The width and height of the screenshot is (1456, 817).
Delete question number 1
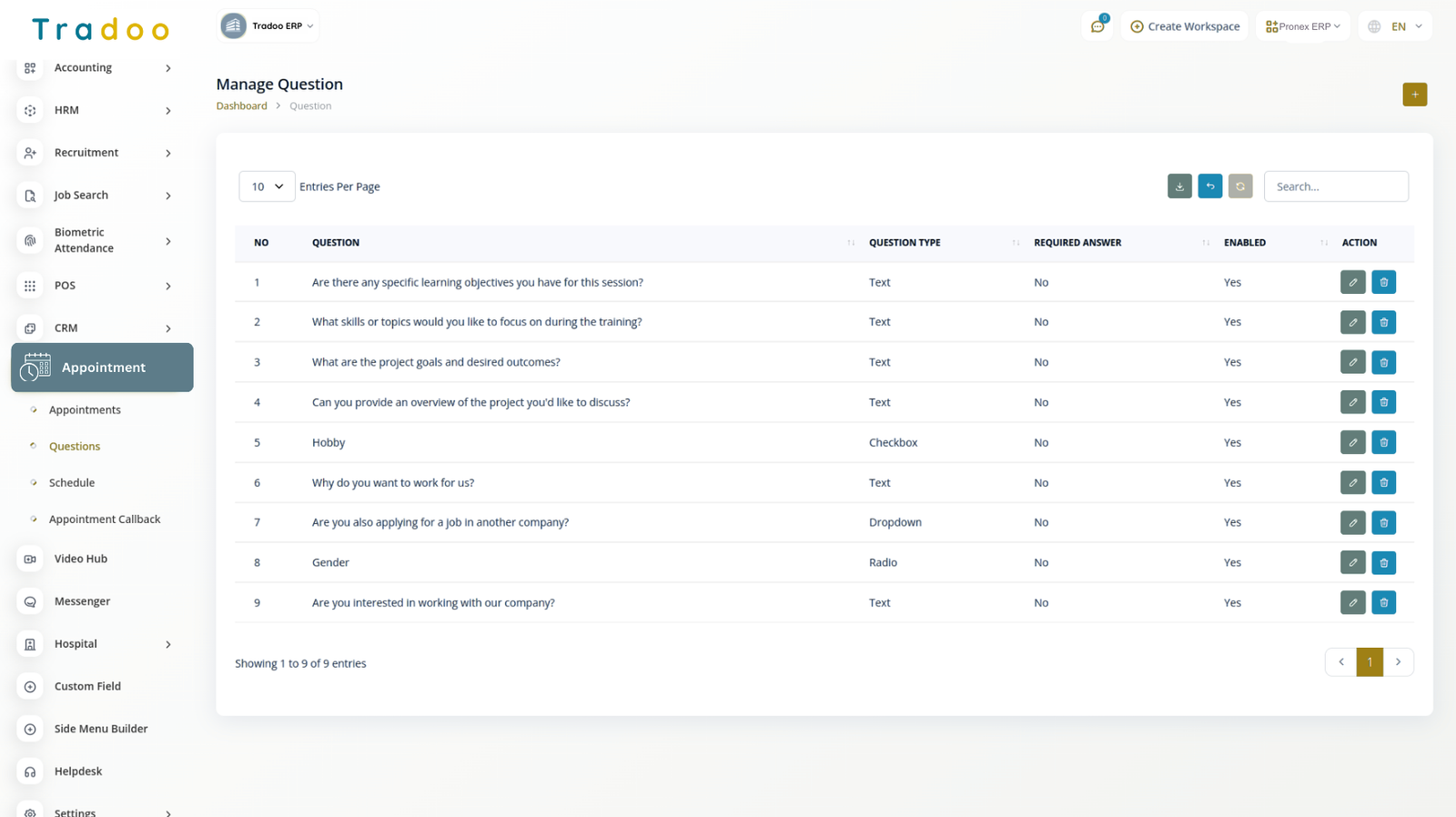click(1383, 283)
